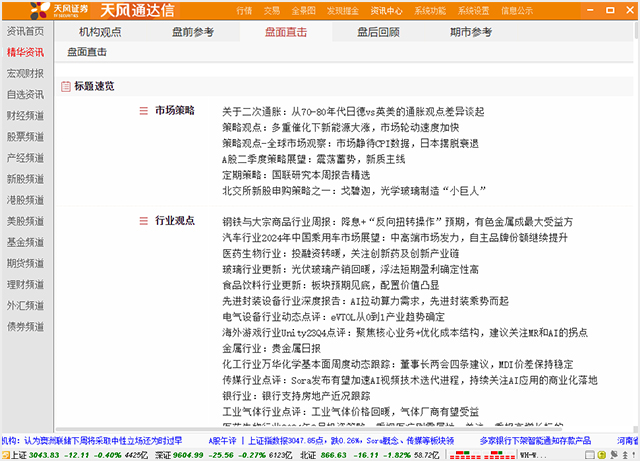Image resolution: width=640 pixels, height=461 pixels.
Task: Click the red-green market breadth indicator
Action: (482, 455)
